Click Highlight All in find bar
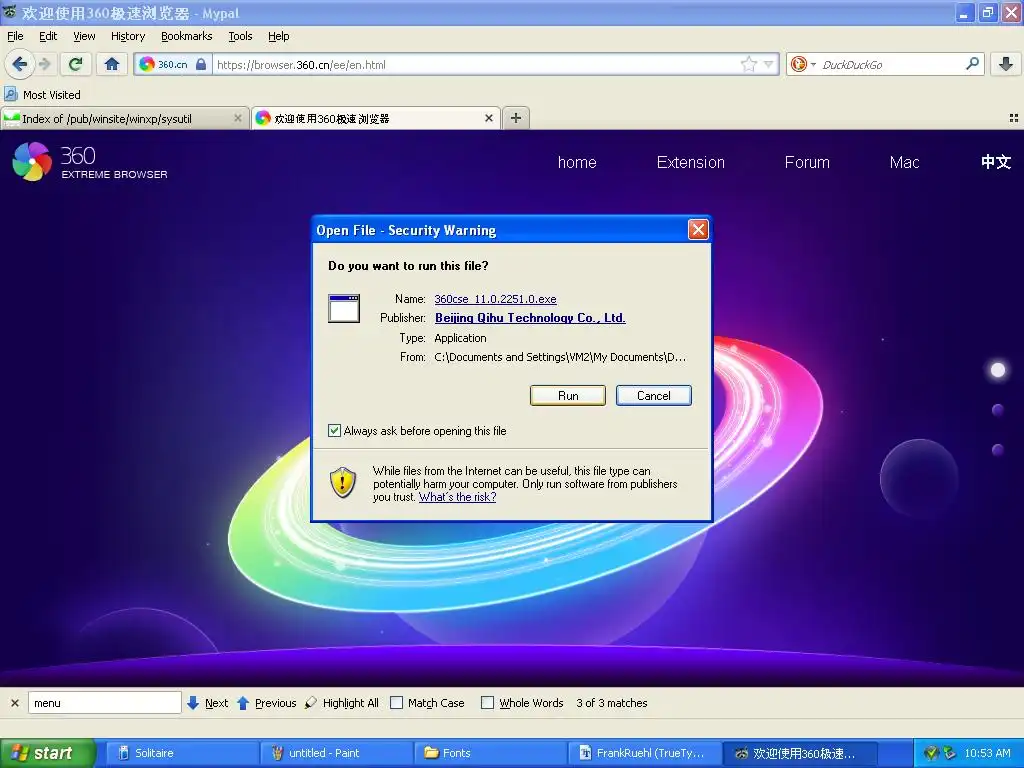This screenshot has height=768, width=1024. pyautogui.click(x=342, y=703)
